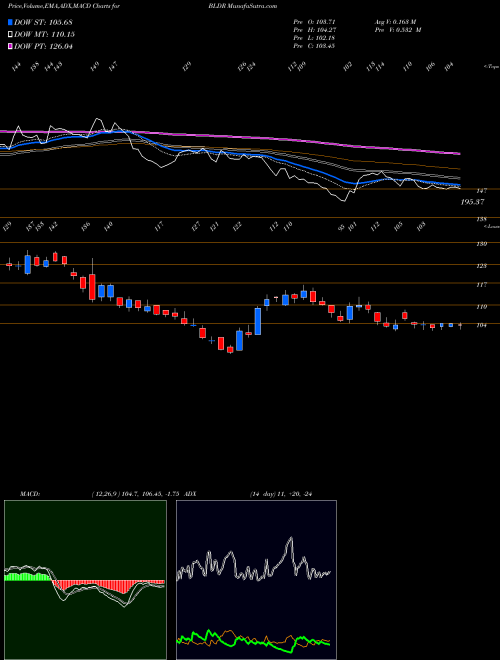Click the blue DOW ST legend swatch
The width and height of the screenshot is (500, 660).
(x=11, y=22)
